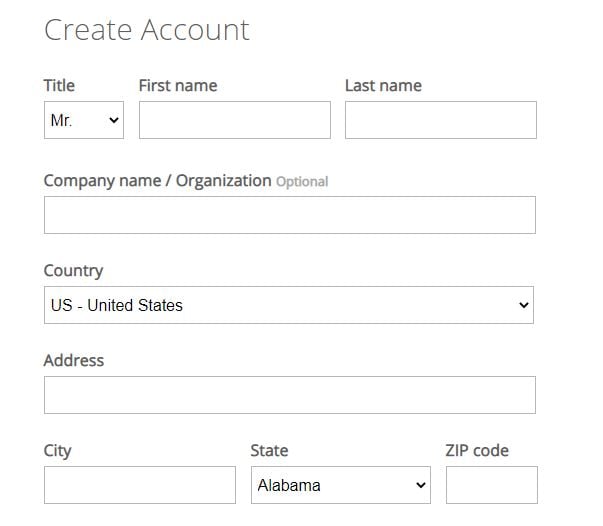The height and width of the screenshot is (526, 603).
Task: Open the State dropdown showing Alabama
Action: tap(341, 485)
